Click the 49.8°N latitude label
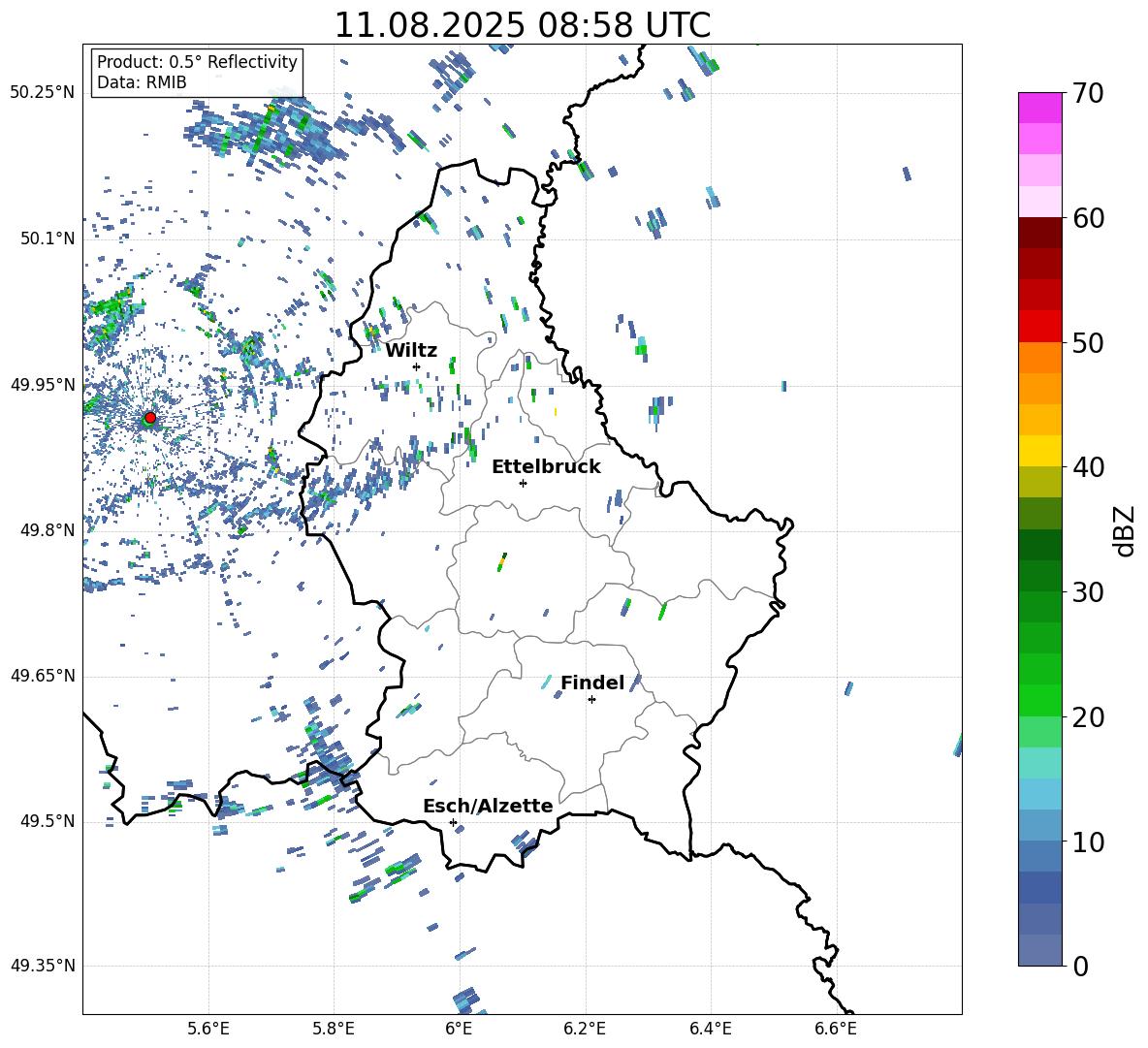The image size is (1148, 1048). click(x=48, y=530)
